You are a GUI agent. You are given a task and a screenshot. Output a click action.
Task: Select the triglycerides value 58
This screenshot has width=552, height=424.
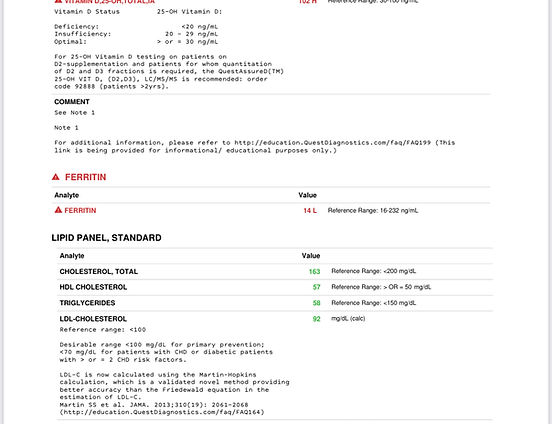point(316,303)
